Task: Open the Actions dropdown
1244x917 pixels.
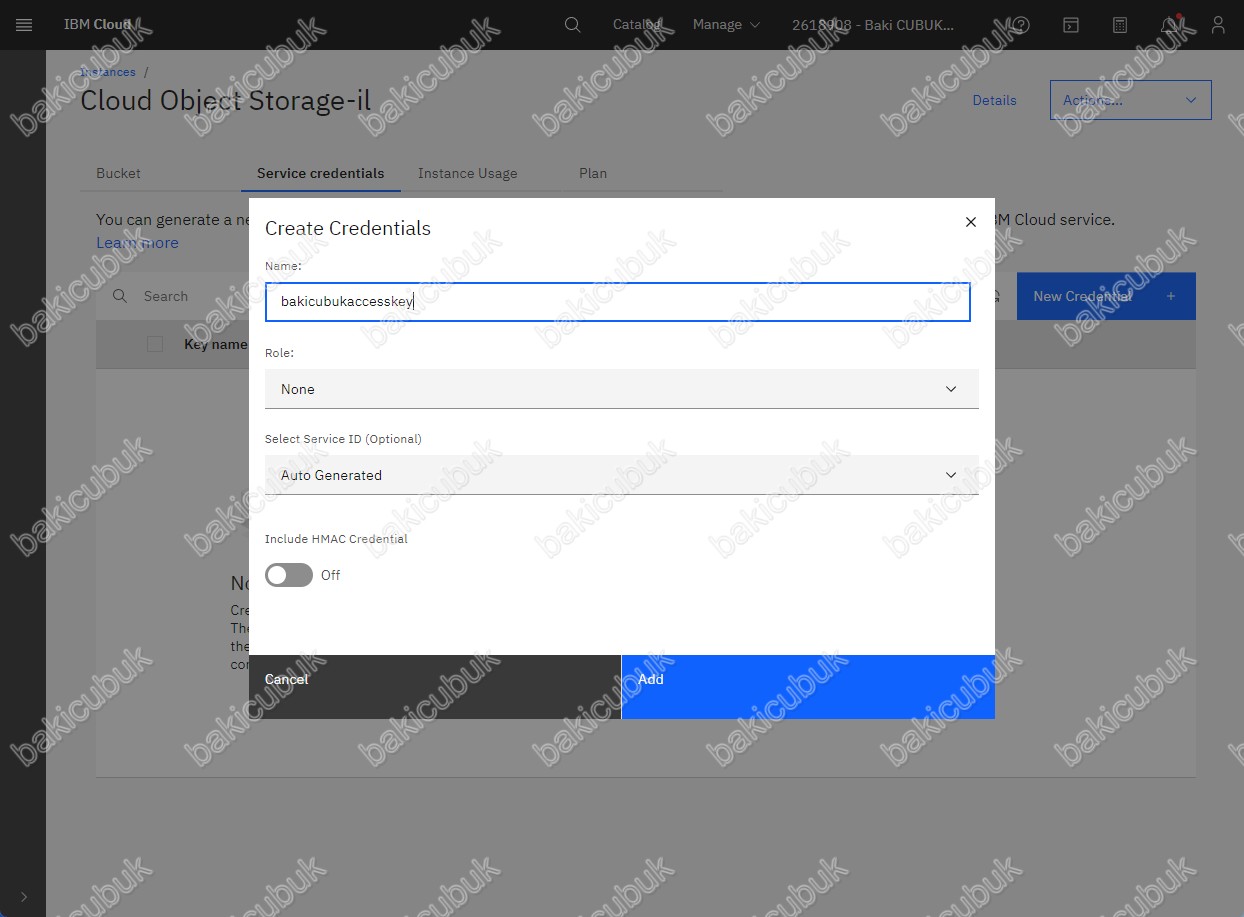Action: pos(1130,100)
